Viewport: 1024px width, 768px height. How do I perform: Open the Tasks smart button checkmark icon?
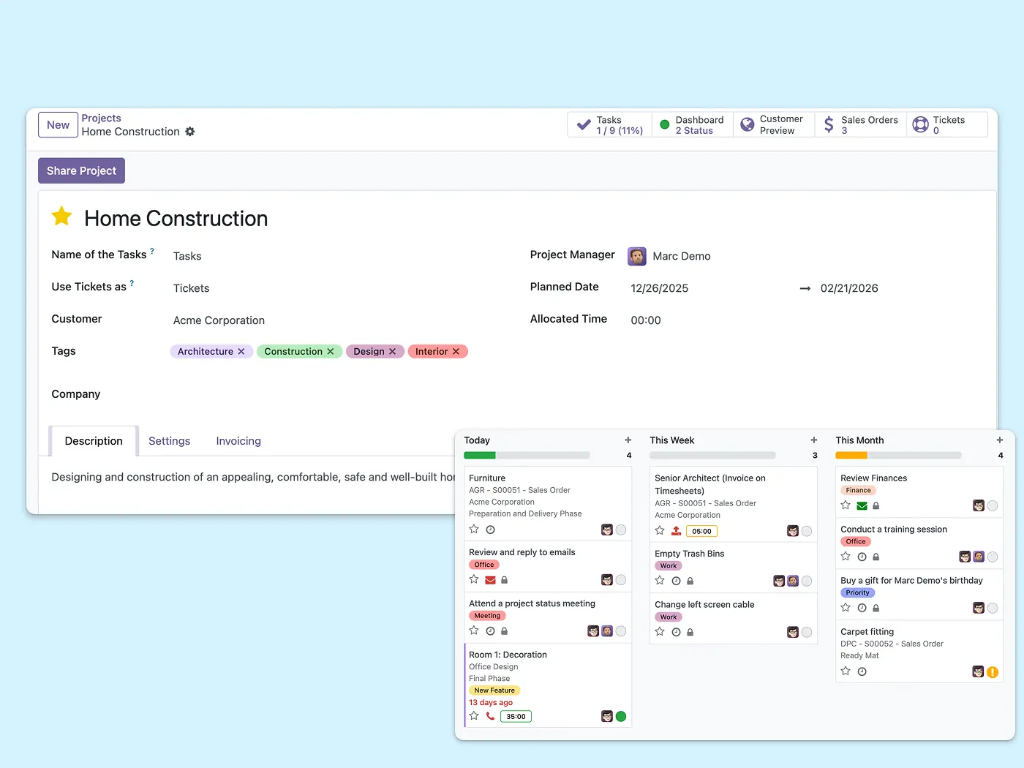point(583,123)
